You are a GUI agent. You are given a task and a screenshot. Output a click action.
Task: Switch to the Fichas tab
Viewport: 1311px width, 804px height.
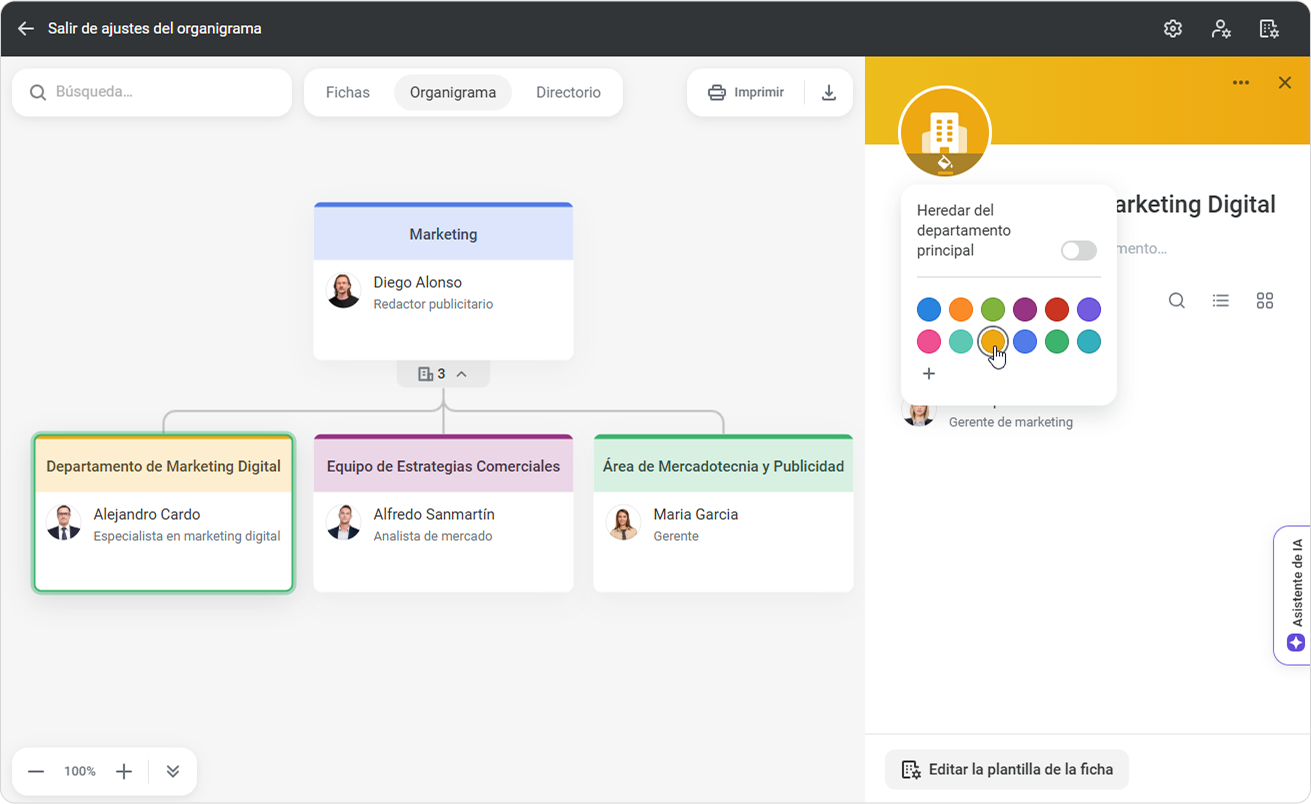pyautogui.click(x=348, y=93)
